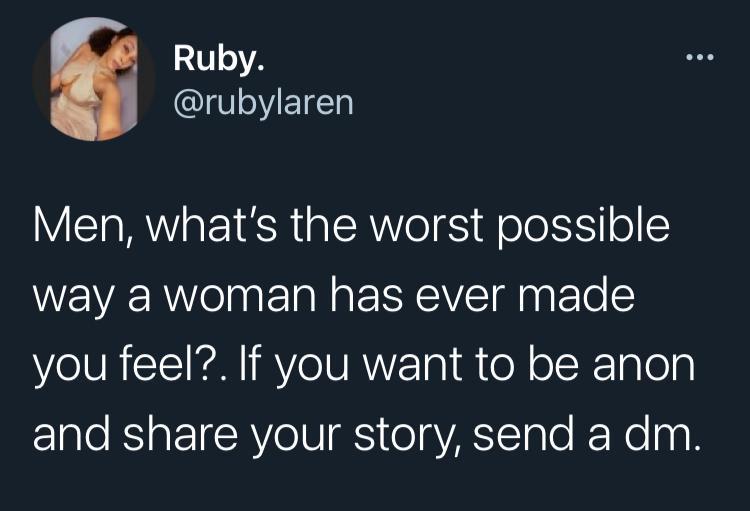The width and height of the screenshot is (750, 511).
Task: Select the line beginning 'way a woman'
Action: pyautogui.click(x=333, y=297)
